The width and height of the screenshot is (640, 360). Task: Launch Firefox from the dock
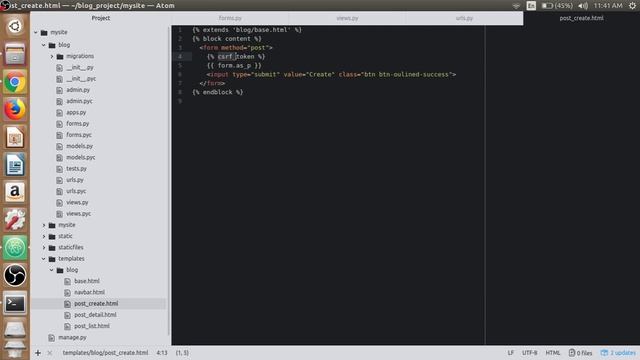15,109
